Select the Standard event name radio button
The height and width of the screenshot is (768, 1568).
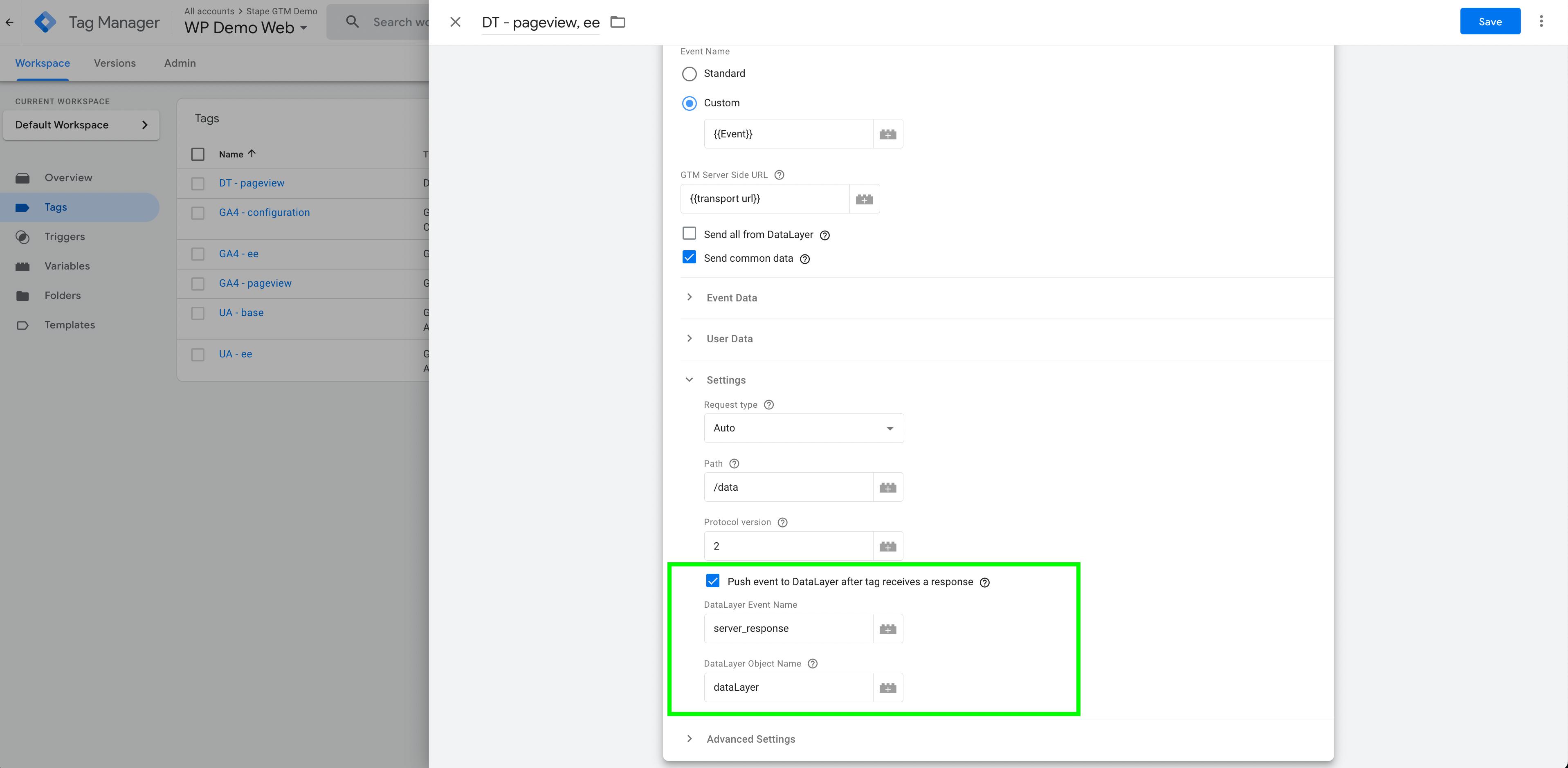(x=689, y=74)
